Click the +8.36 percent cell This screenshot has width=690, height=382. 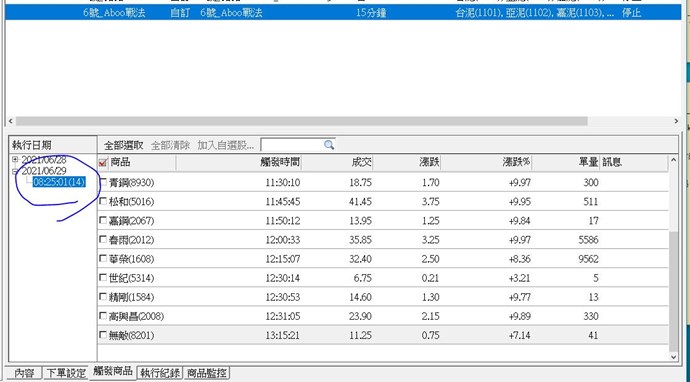[x=519, y=259]
